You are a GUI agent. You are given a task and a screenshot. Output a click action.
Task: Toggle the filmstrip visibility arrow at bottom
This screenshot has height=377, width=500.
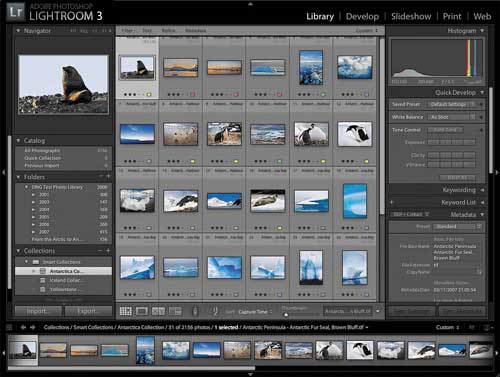(x=250, y=374)
